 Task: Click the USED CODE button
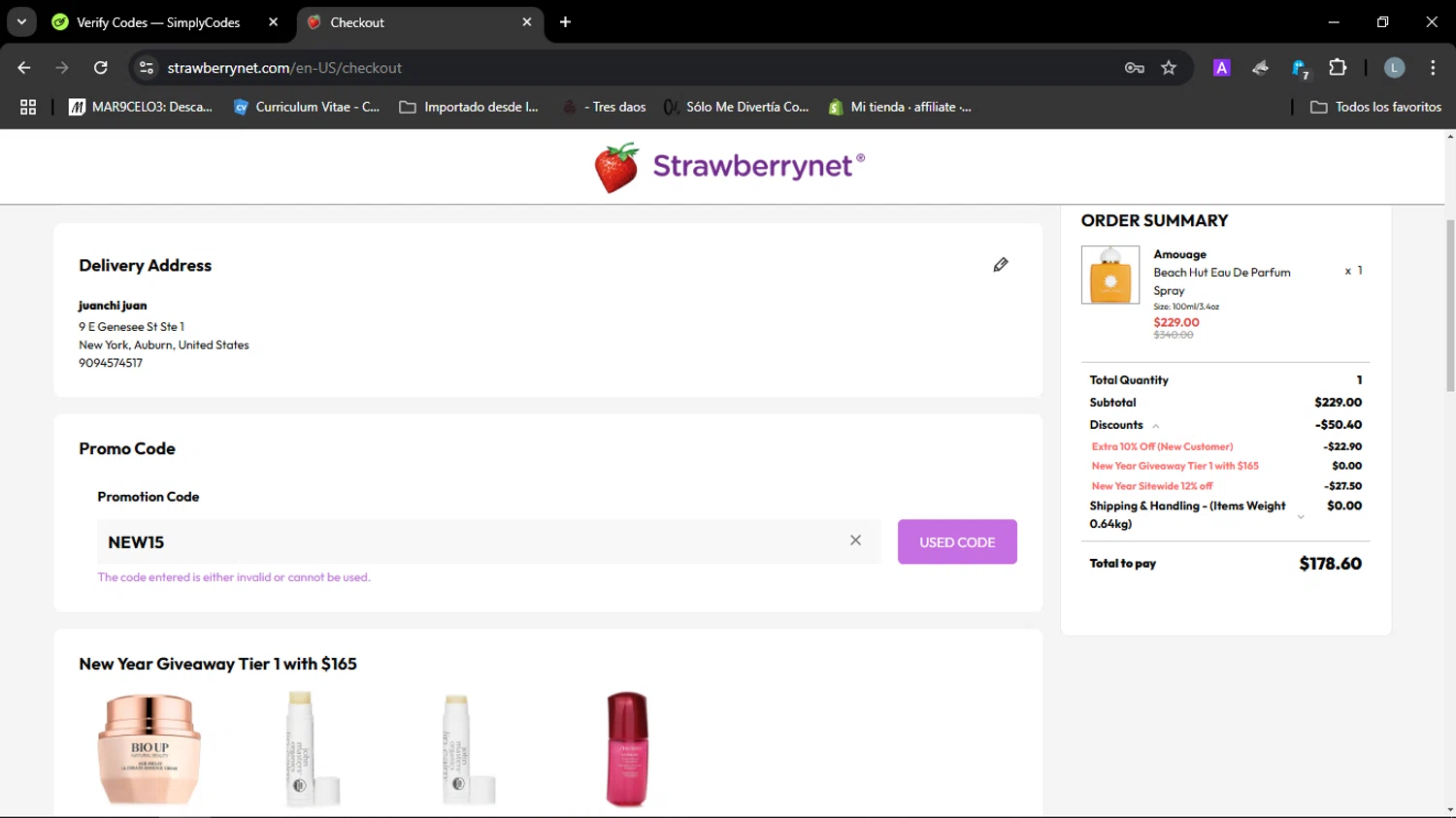pos(957,541)
